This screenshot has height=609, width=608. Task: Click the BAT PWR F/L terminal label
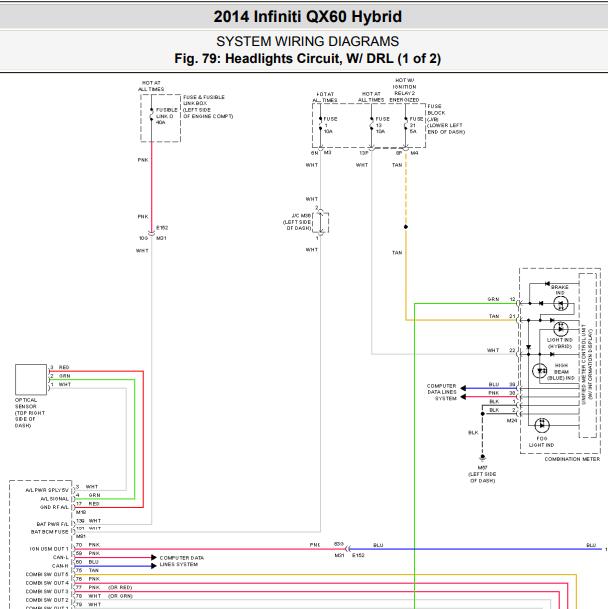(52, 524)
